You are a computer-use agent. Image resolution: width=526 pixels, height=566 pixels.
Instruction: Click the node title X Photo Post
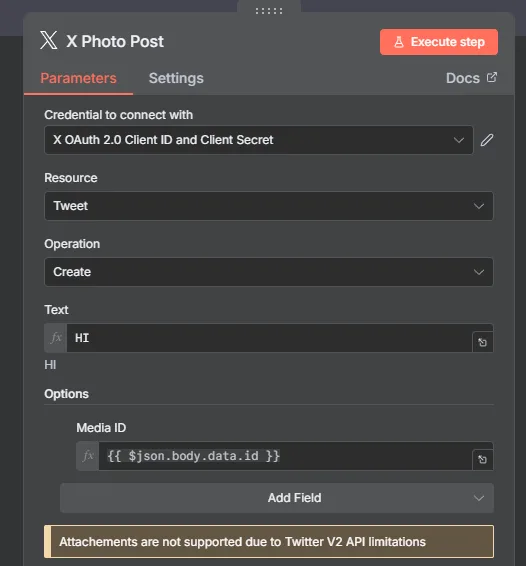click(115, 42)
